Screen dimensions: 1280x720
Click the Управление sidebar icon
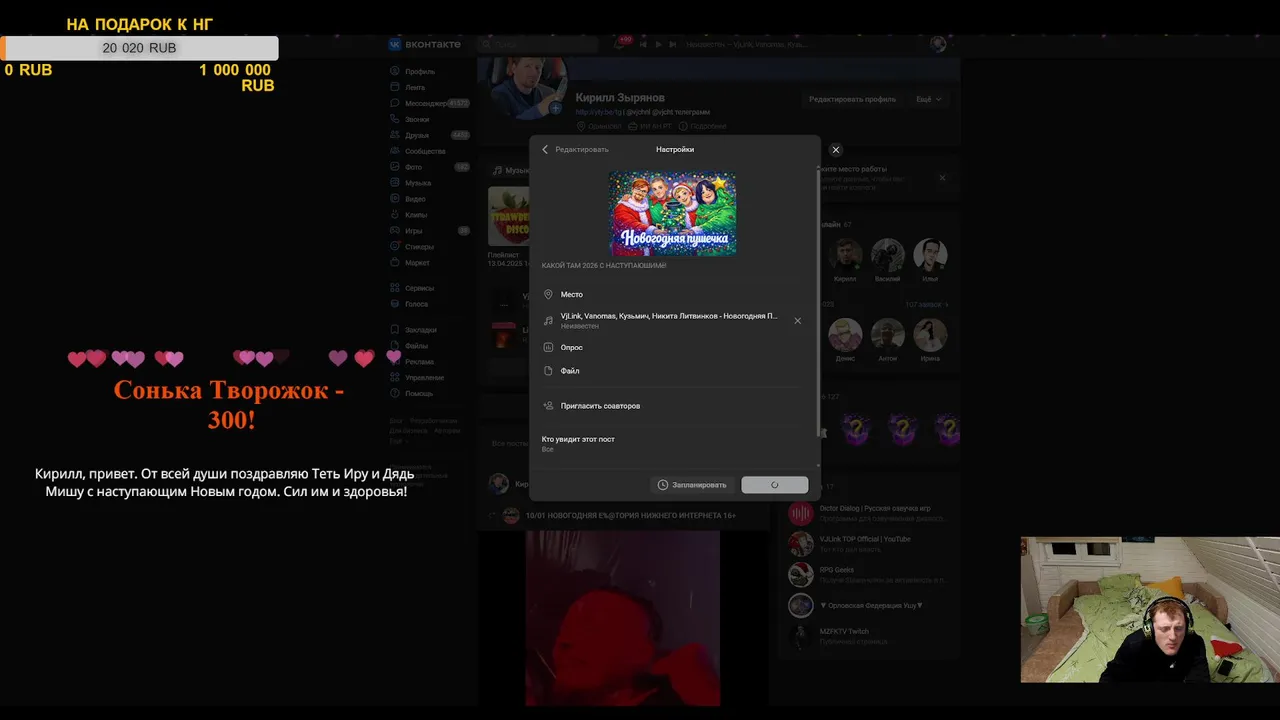[396, 378]
